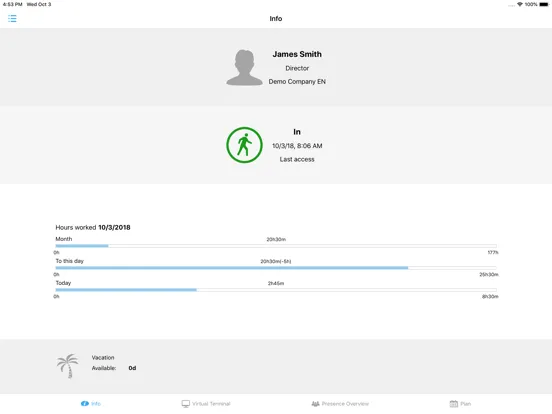Tap the green walking person status icon

244,145
